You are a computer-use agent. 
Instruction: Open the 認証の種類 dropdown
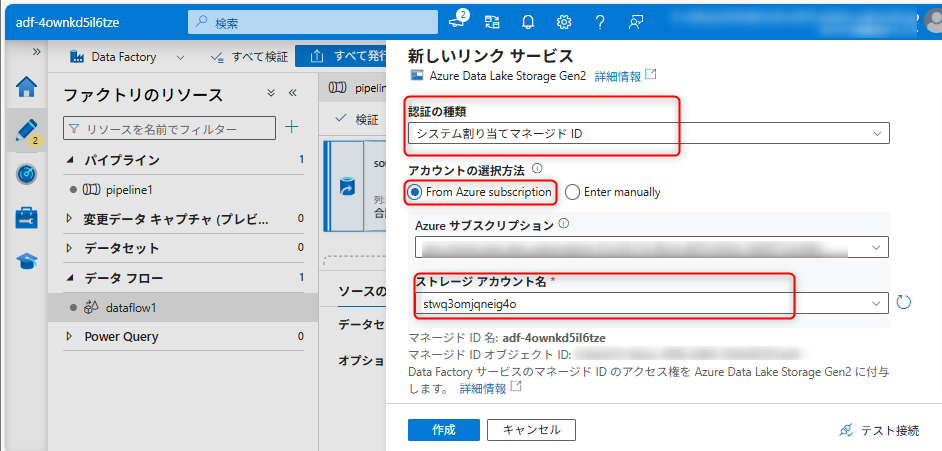click(648, 133)
